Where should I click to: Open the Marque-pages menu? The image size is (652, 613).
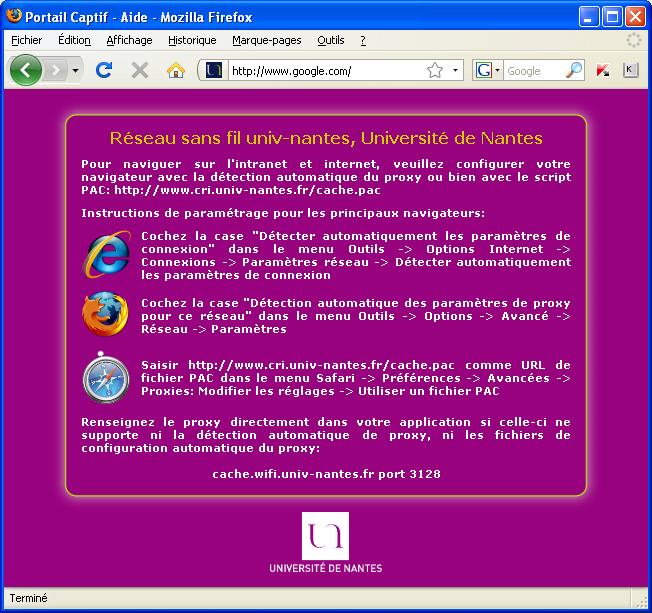tap(266, 40)
